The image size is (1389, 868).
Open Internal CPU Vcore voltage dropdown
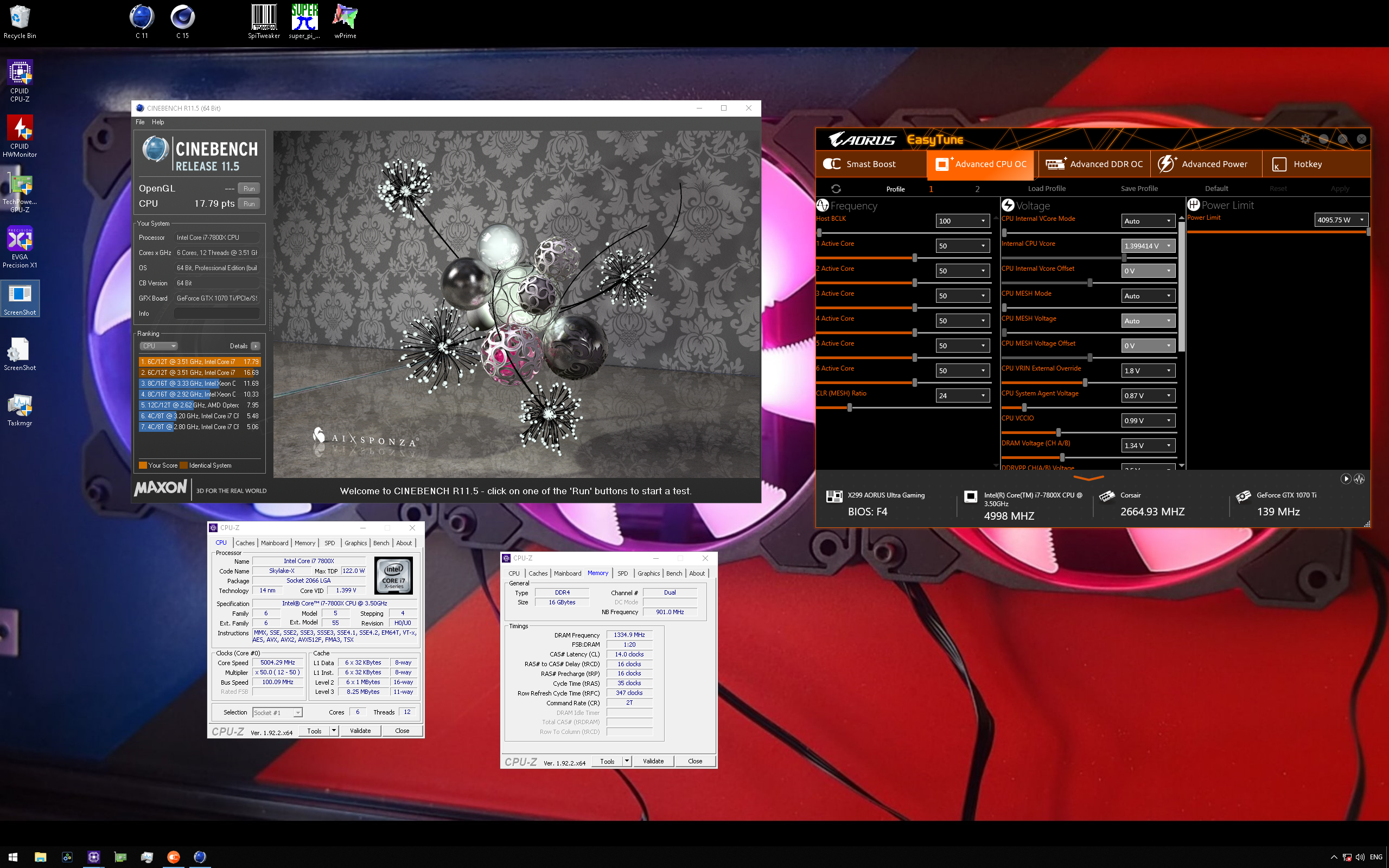click(1148, 246)
